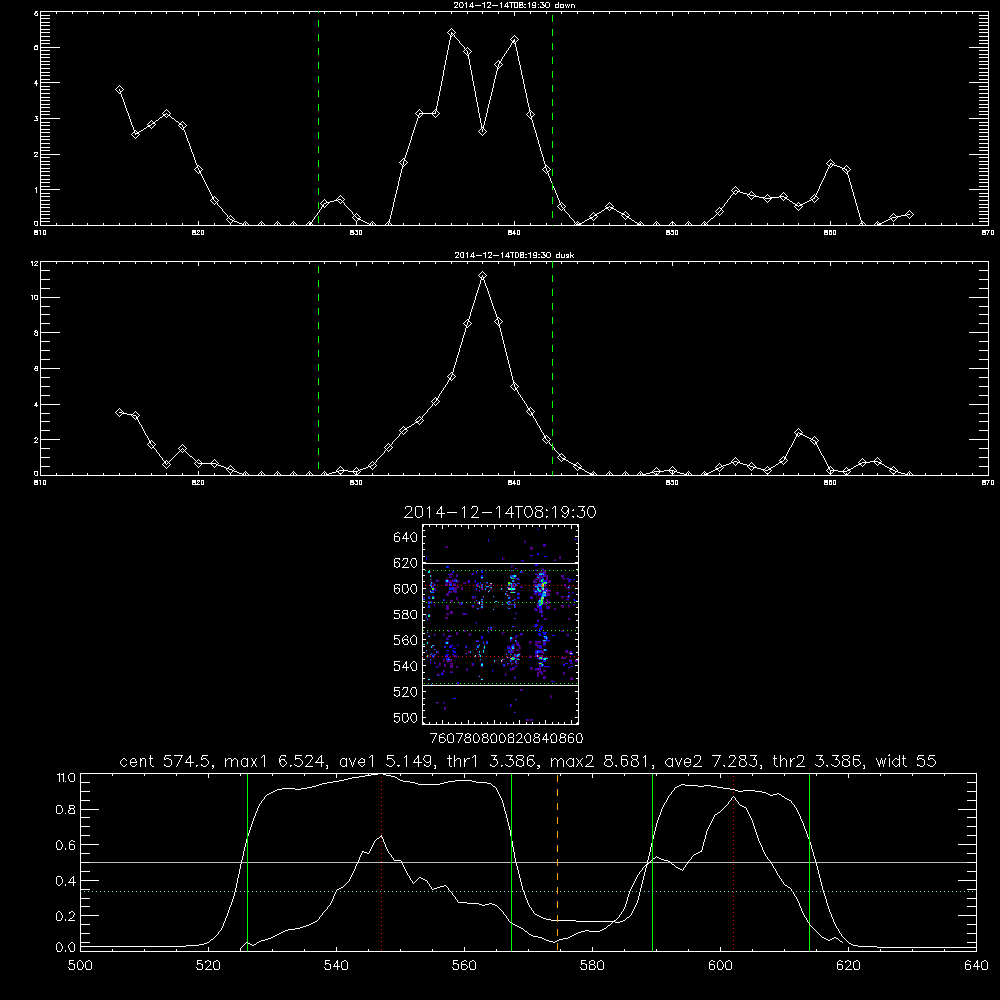Click the red dotted line near 602 in the bottom plot
Image resolution: width=1000 pixels, height=1000 pixels.
[733, 862]
